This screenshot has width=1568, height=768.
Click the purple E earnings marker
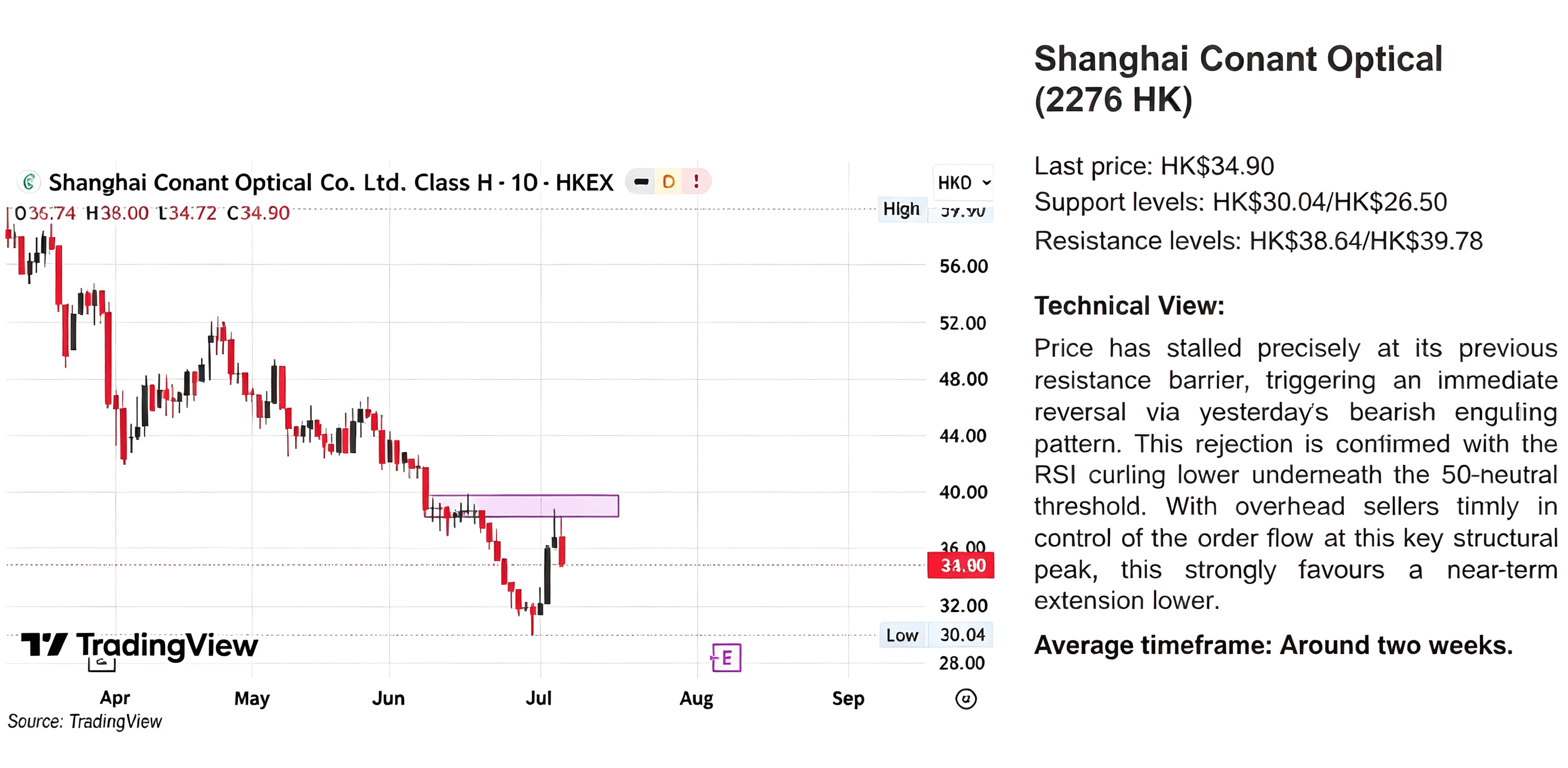(726, 658)
